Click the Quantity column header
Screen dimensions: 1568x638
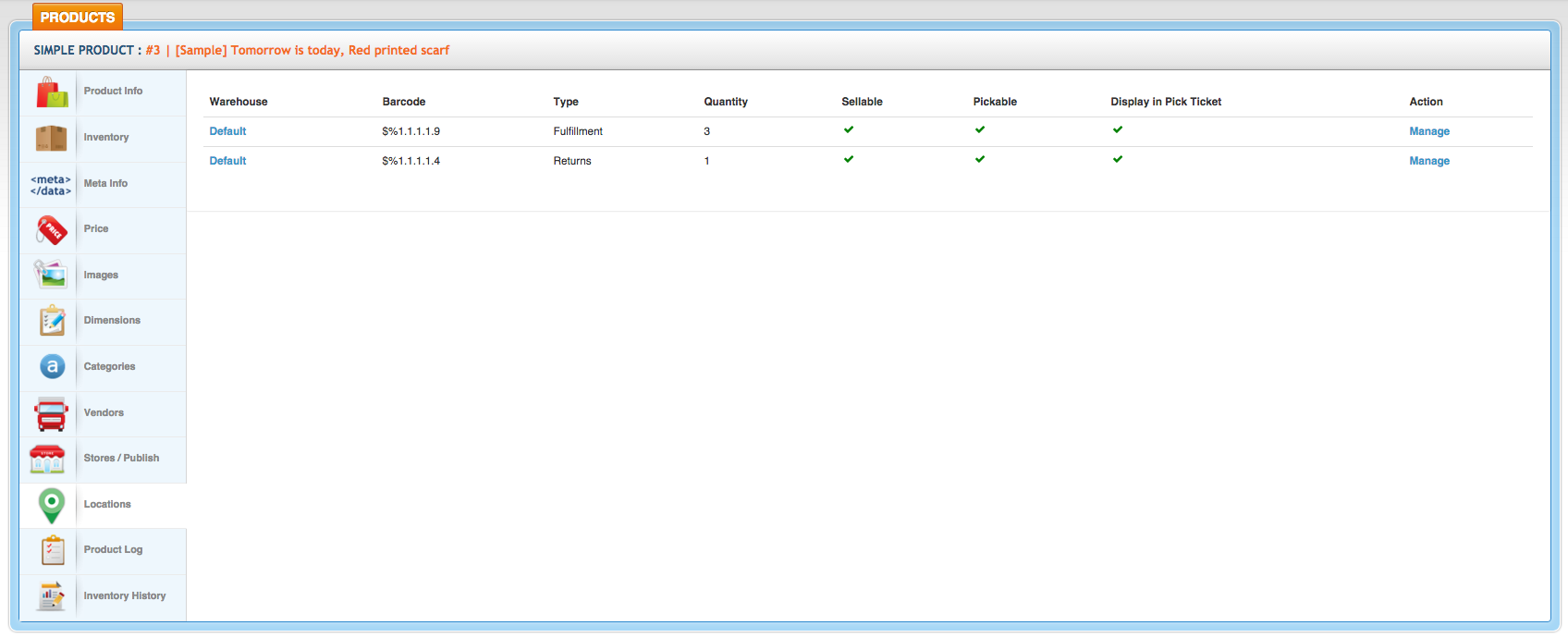(x=726, y=102)
